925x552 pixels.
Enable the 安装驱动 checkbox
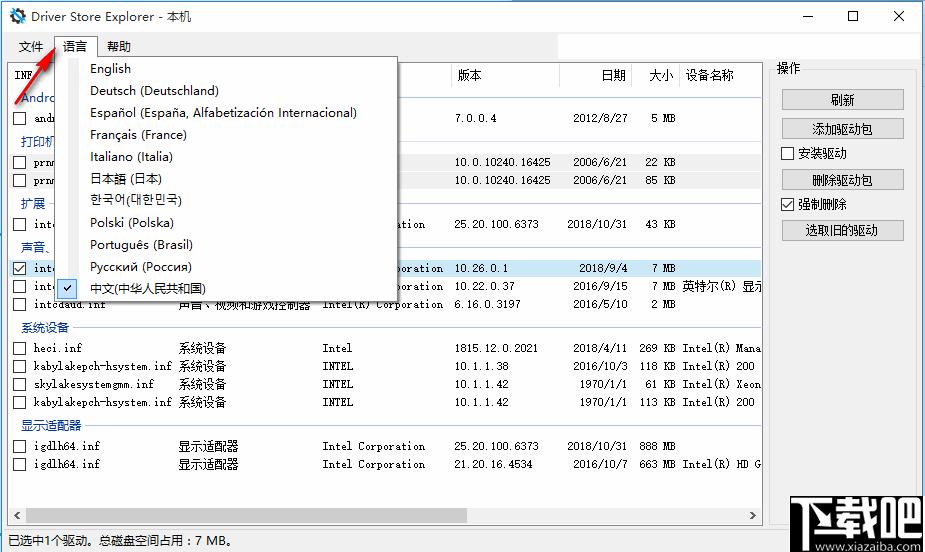788,153
